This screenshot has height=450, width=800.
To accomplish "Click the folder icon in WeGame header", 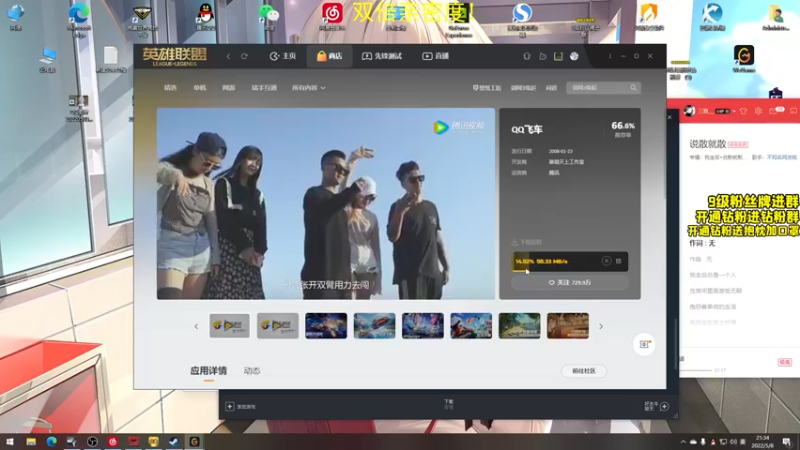I will click(542, 56).
